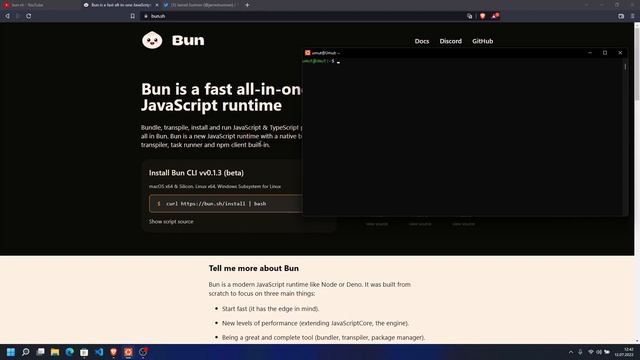Switch to Brave browser on taskbar

tap(113, 352)
